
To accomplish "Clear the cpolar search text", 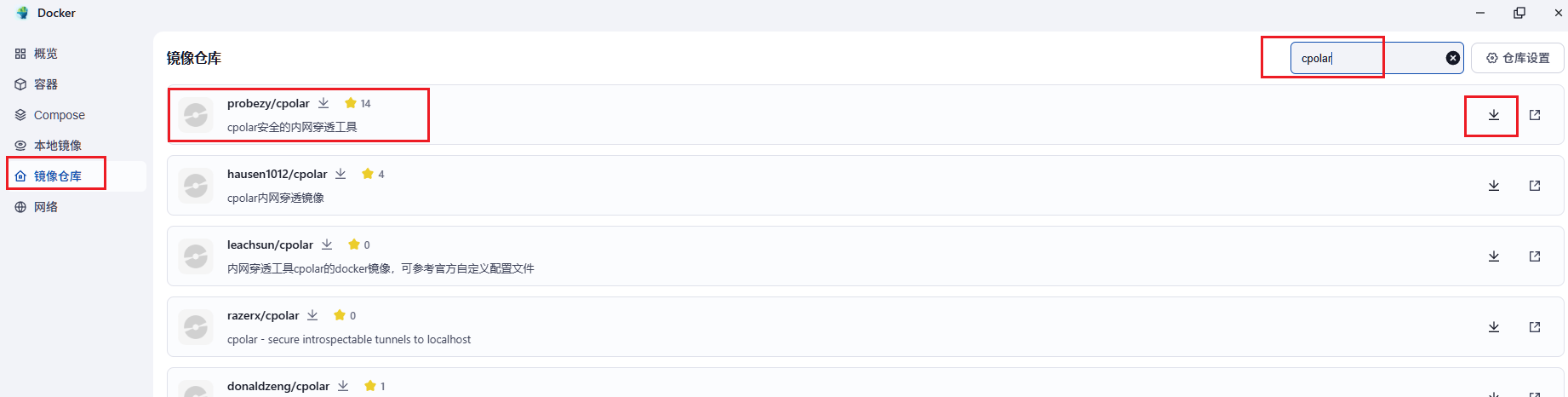I will [x=1452, y=58].
